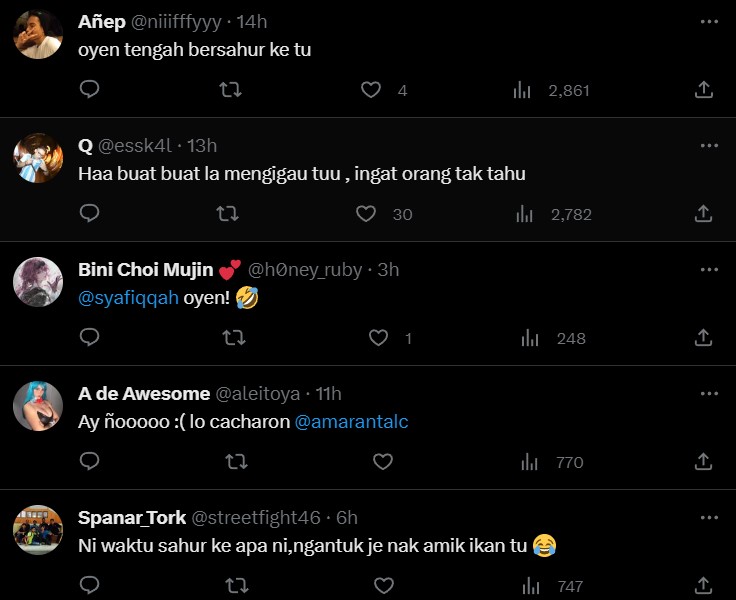This screenshot has width=736, height=600.
Task: Share Spanar_Tork's tweet
Action: pyautogui.click(x=703, y=585)
